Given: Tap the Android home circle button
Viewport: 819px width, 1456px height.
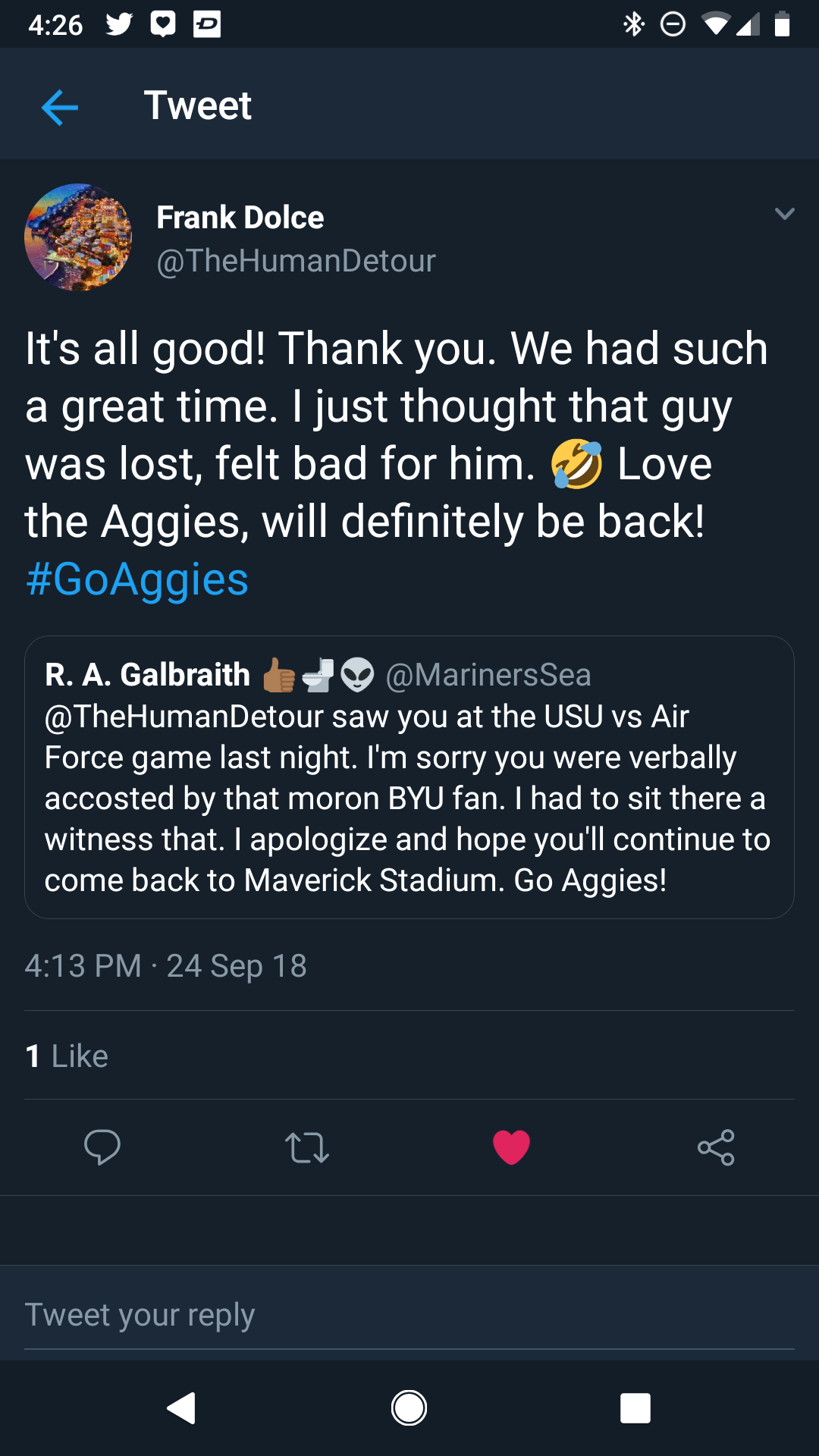Looking at the screenshot, I should 409,1408.
